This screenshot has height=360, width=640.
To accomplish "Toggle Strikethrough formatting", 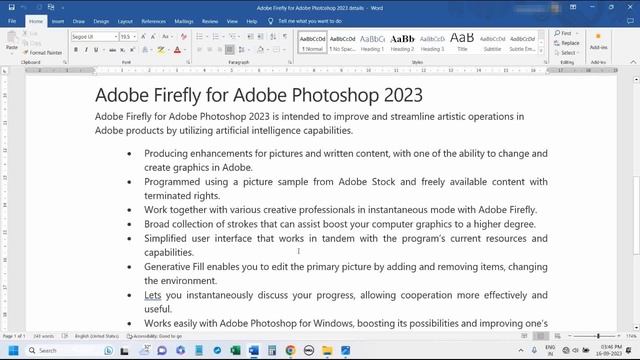I will pos(113,50).
